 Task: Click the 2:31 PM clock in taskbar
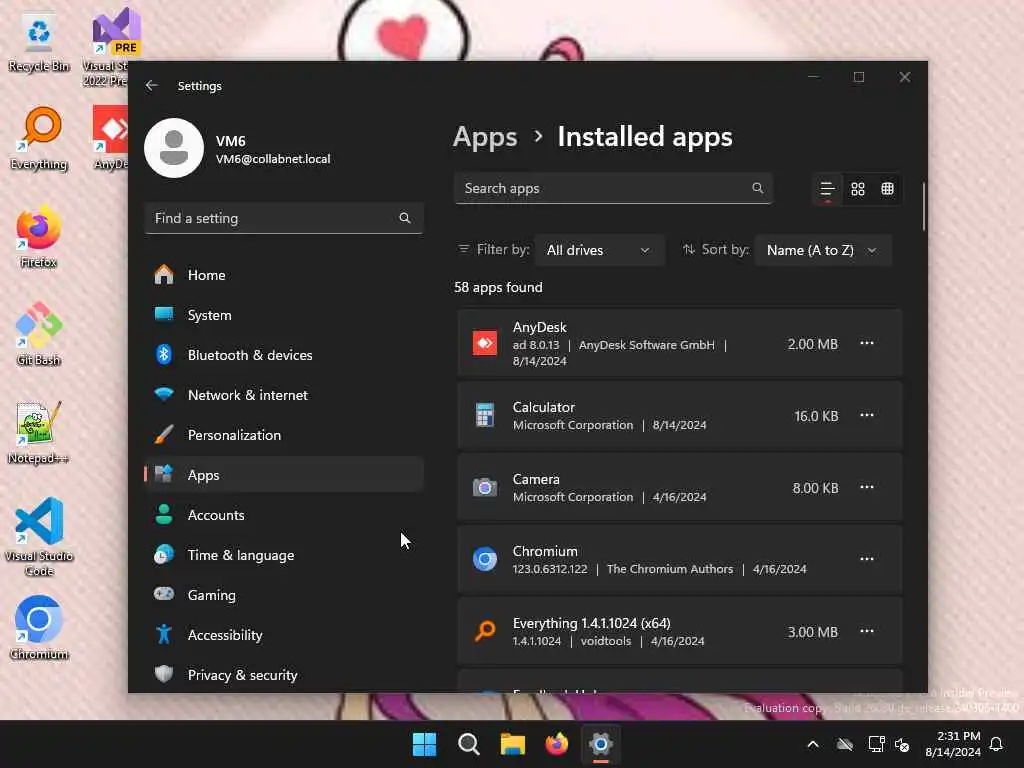[x=958, y=736]
